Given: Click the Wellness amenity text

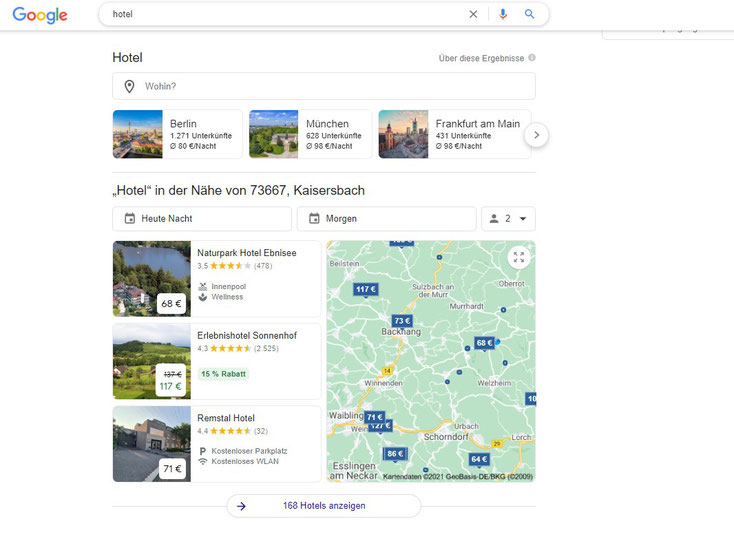Looking at the screenshot, I should click(227, 297).
